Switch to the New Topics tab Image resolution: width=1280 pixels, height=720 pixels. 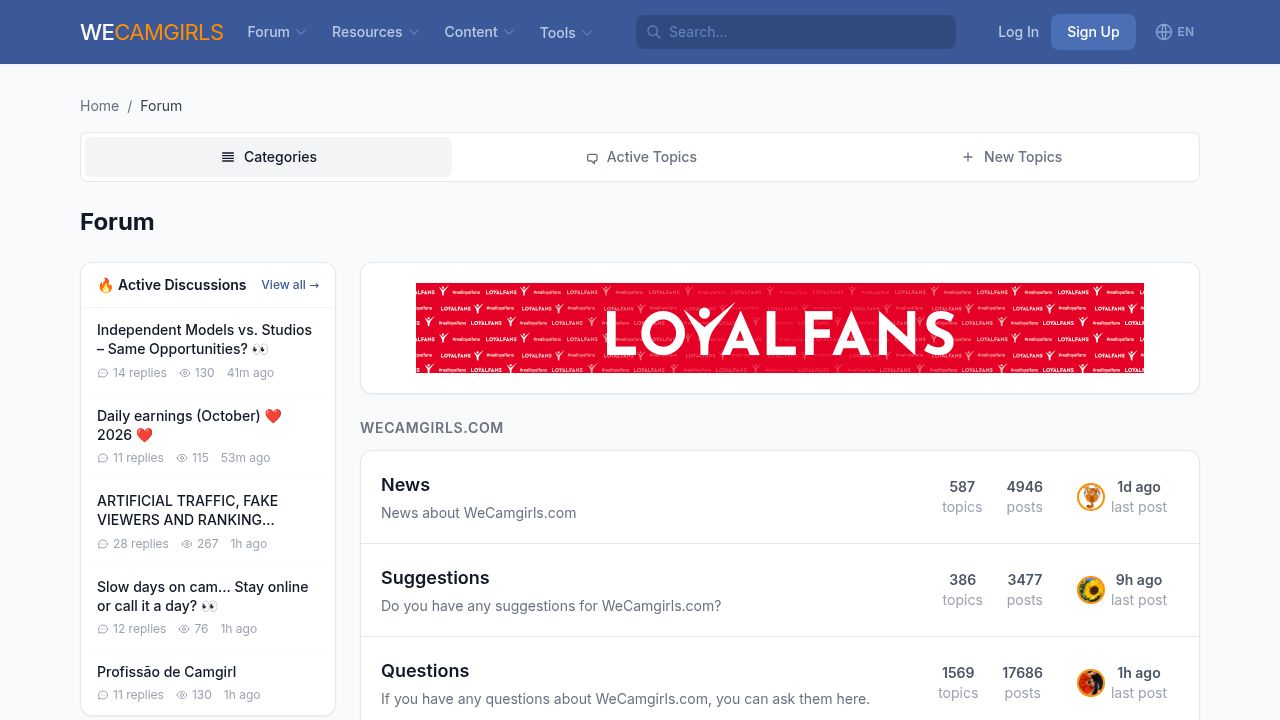pos(1012,157)
